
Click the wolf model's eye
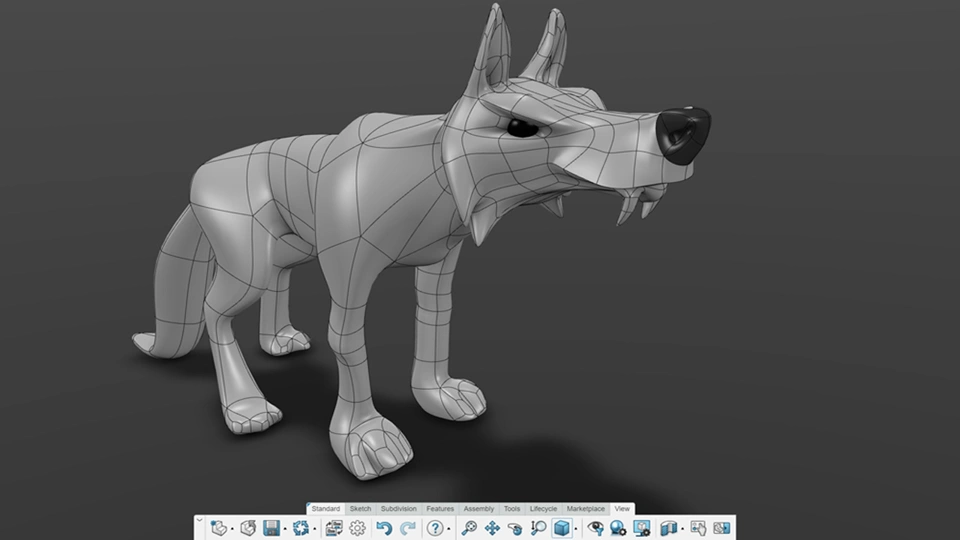pos(522,128)
